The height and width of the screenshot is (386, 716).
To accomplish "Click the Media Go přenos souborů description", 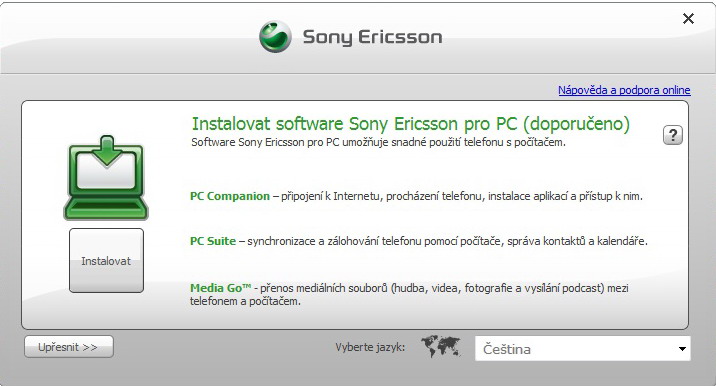I will (409, 295).
